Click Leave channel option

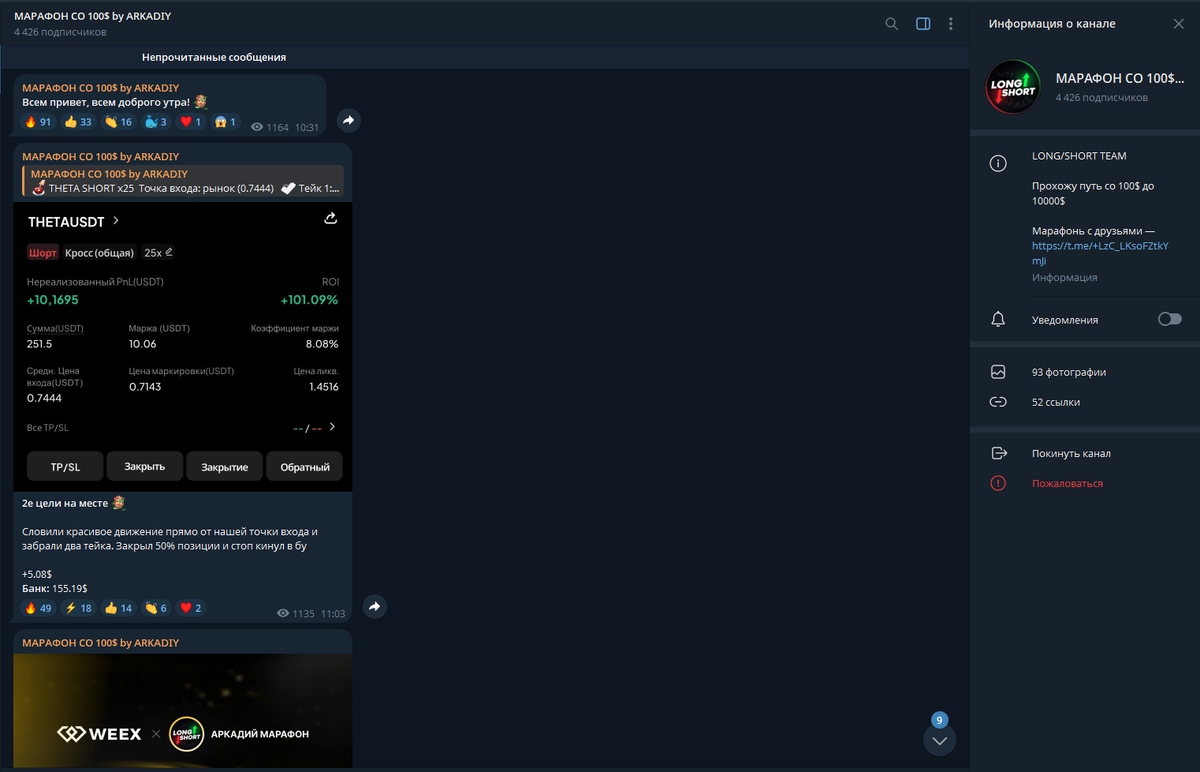pos(1071,453)
